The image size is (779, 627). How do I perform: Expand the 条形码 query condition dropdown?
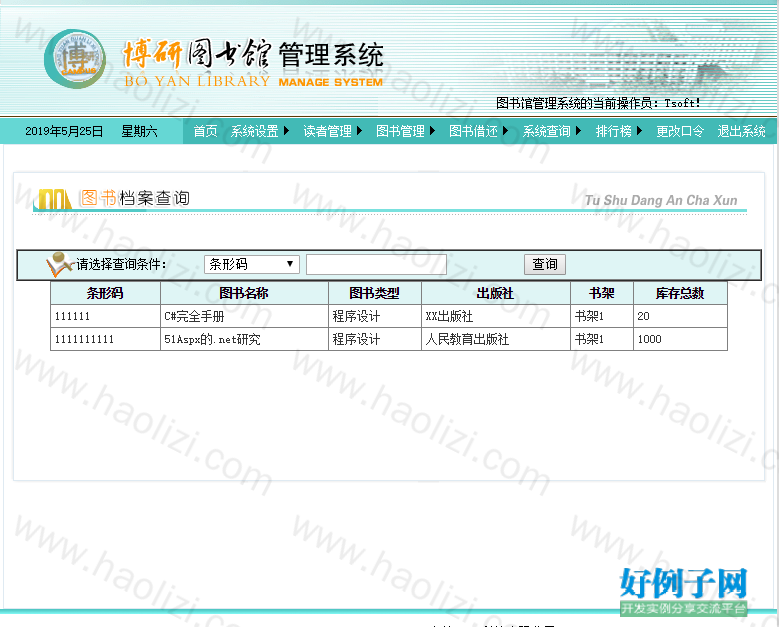[252, 264]
